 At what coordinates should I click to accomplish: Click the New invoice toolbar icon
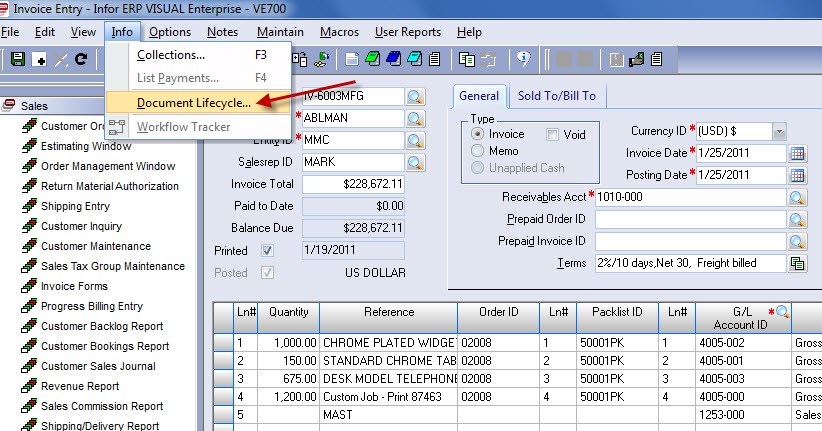(x=39, y=59)
